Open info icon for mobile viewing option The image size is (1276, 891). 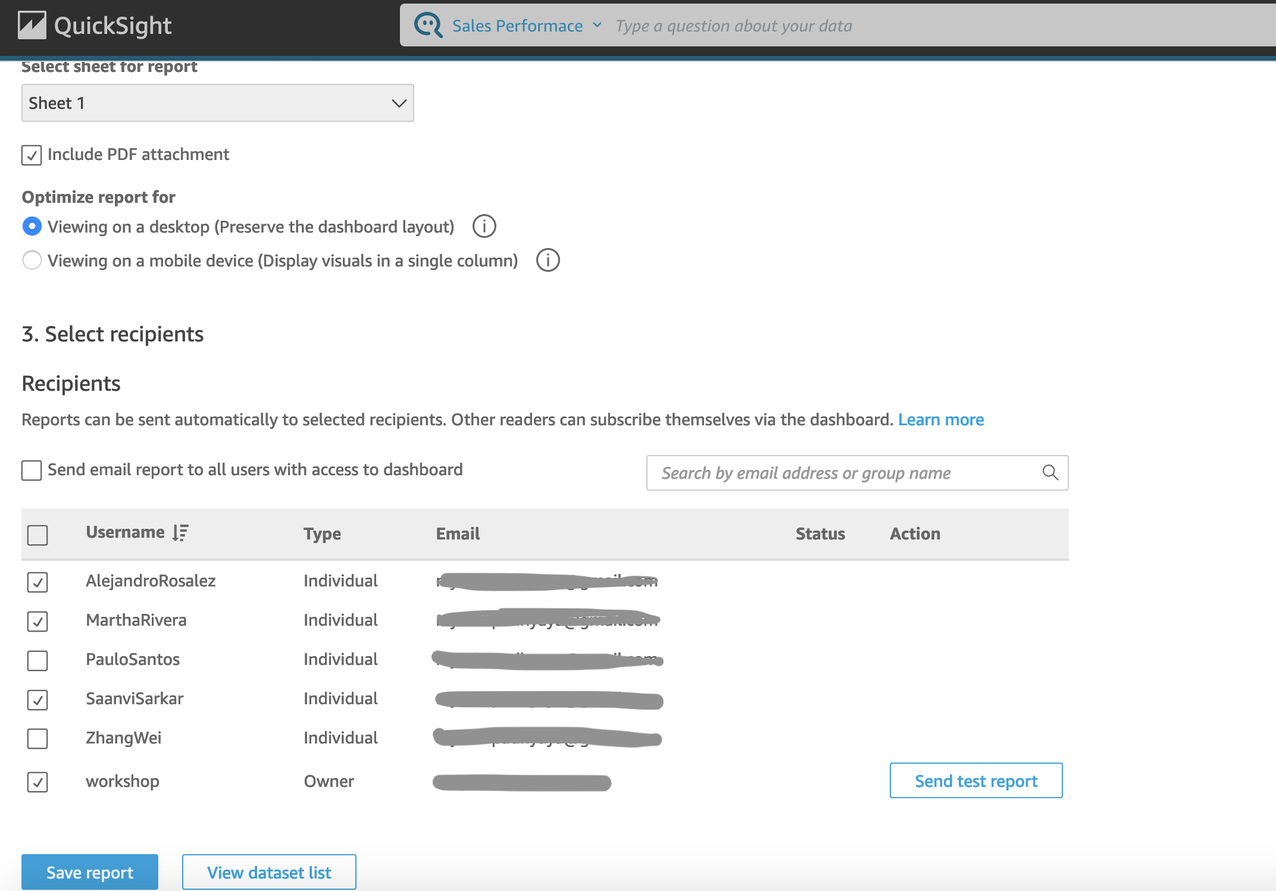[548, 260]
